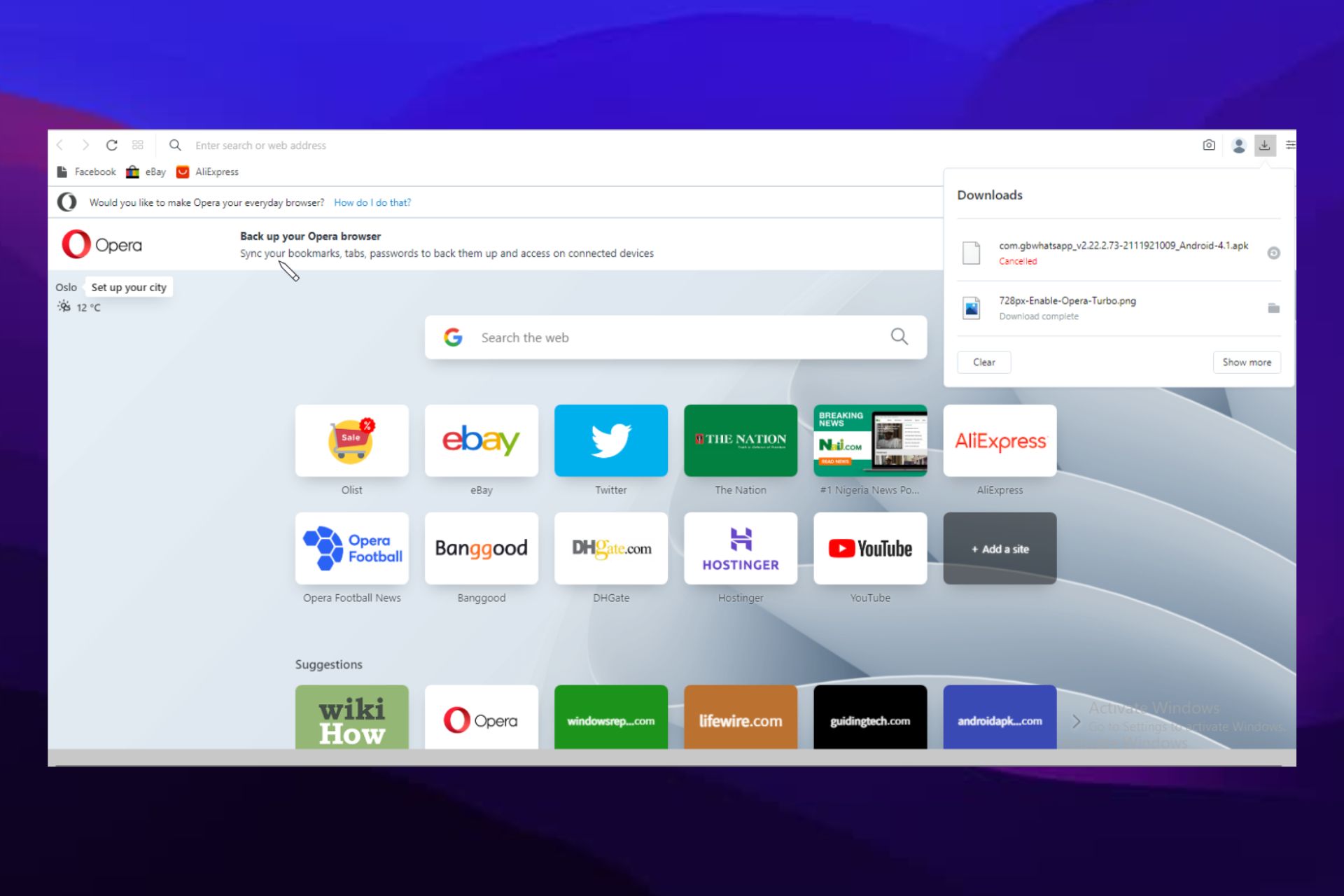Open the AliExpress bookmark in the bookmarks bar
The image size is (1344, 896).
pos(208,171)
